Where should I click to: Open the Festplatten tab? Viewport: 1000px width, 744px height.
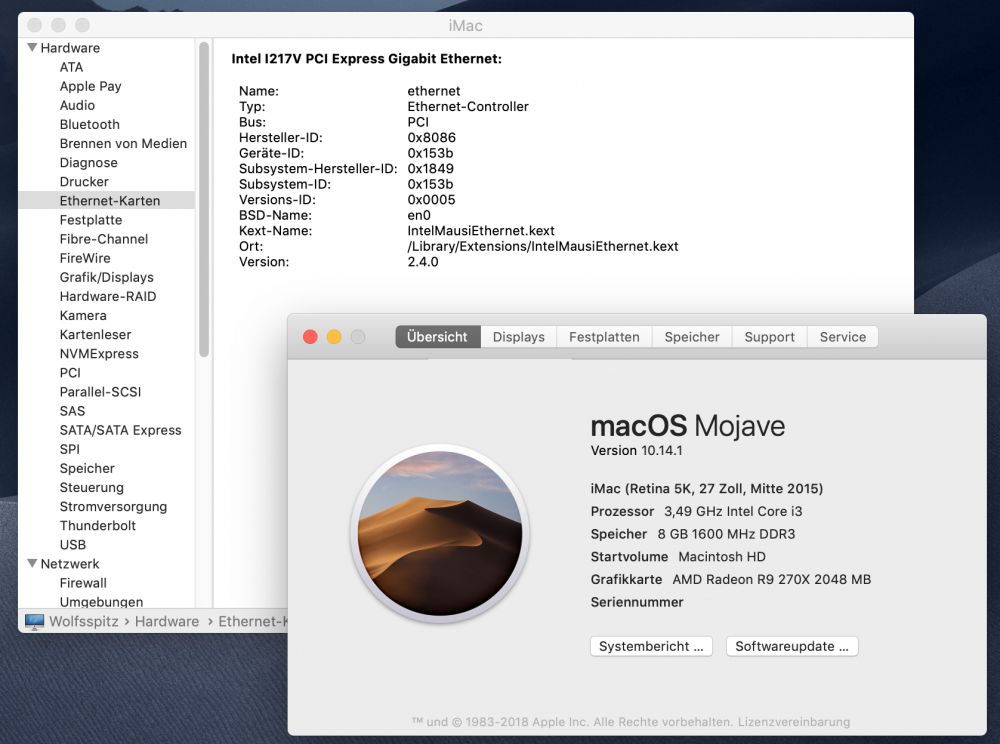tap(604, 337)
